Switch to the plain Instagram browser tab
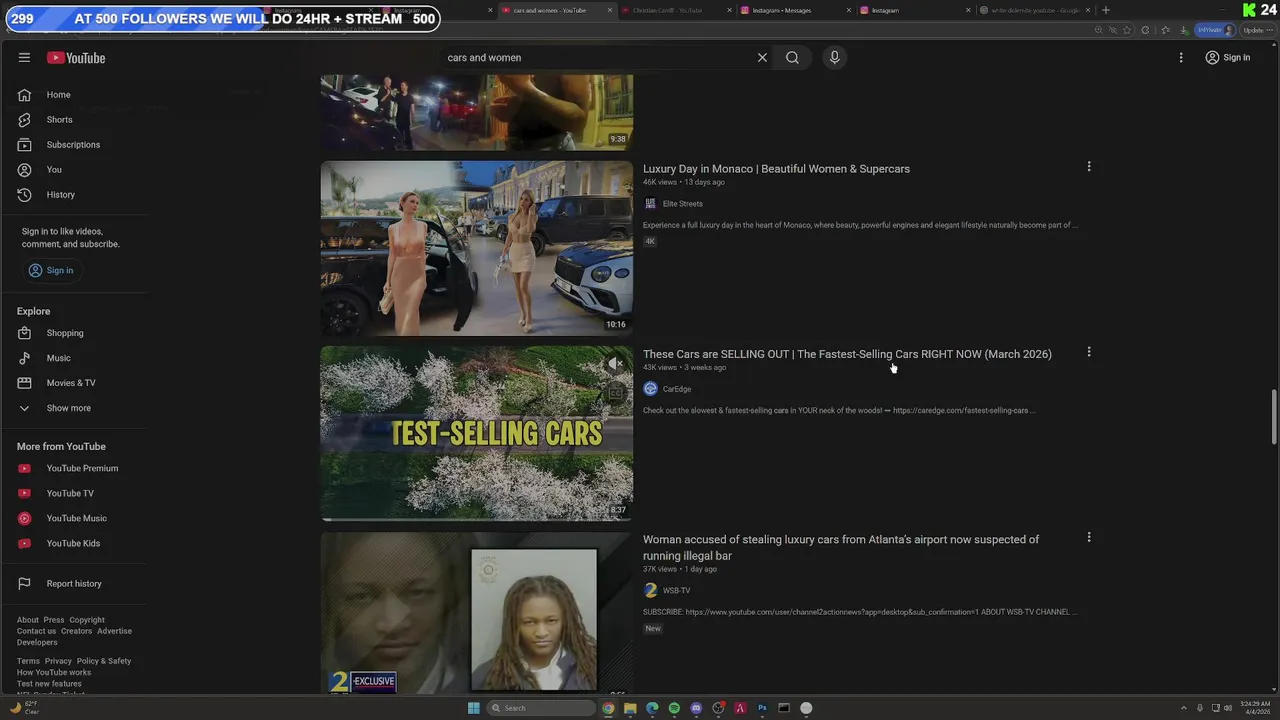 (912, 10)
